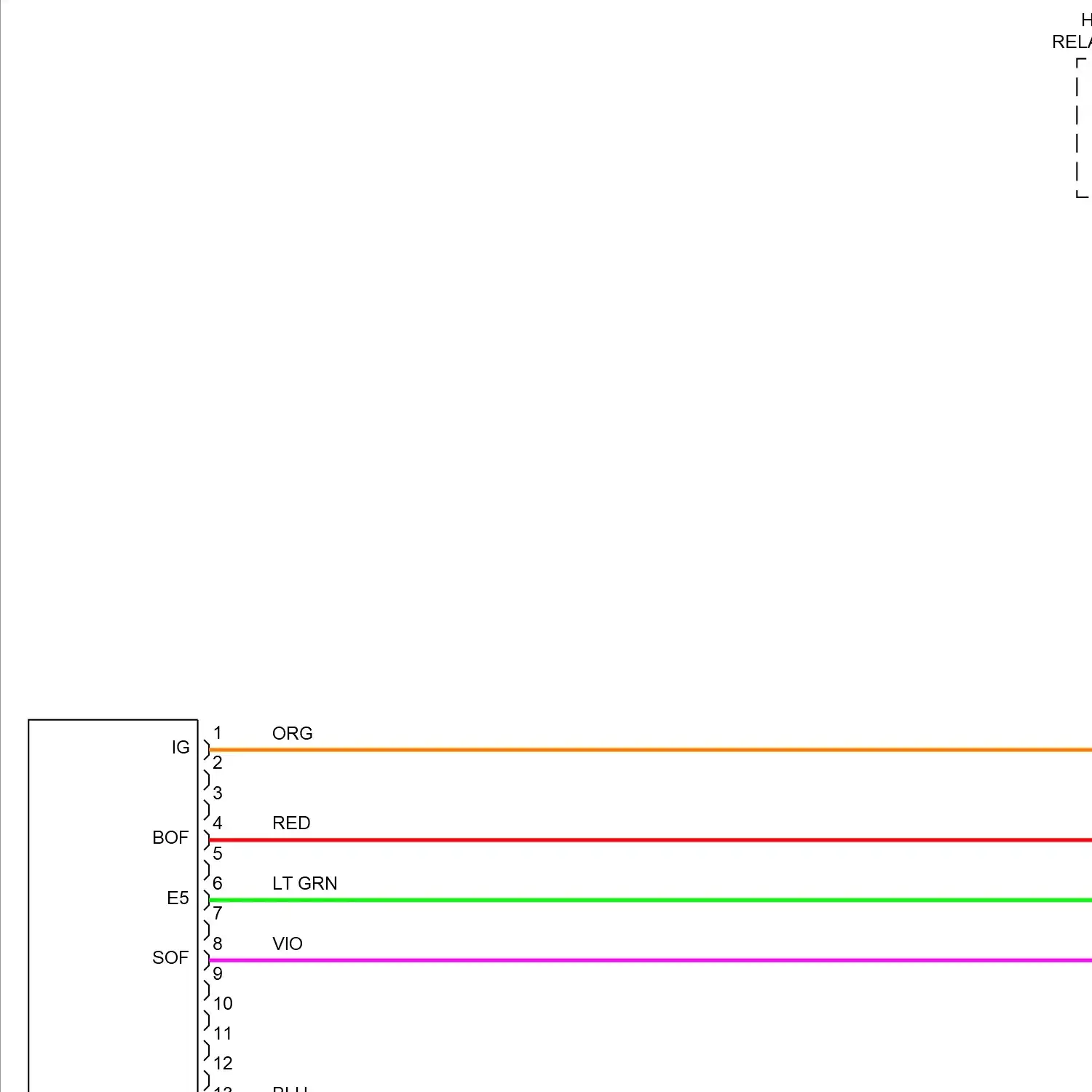Click pin number 3
Viewport: 1092px width, 1092px height.
[x=217, y=793]
